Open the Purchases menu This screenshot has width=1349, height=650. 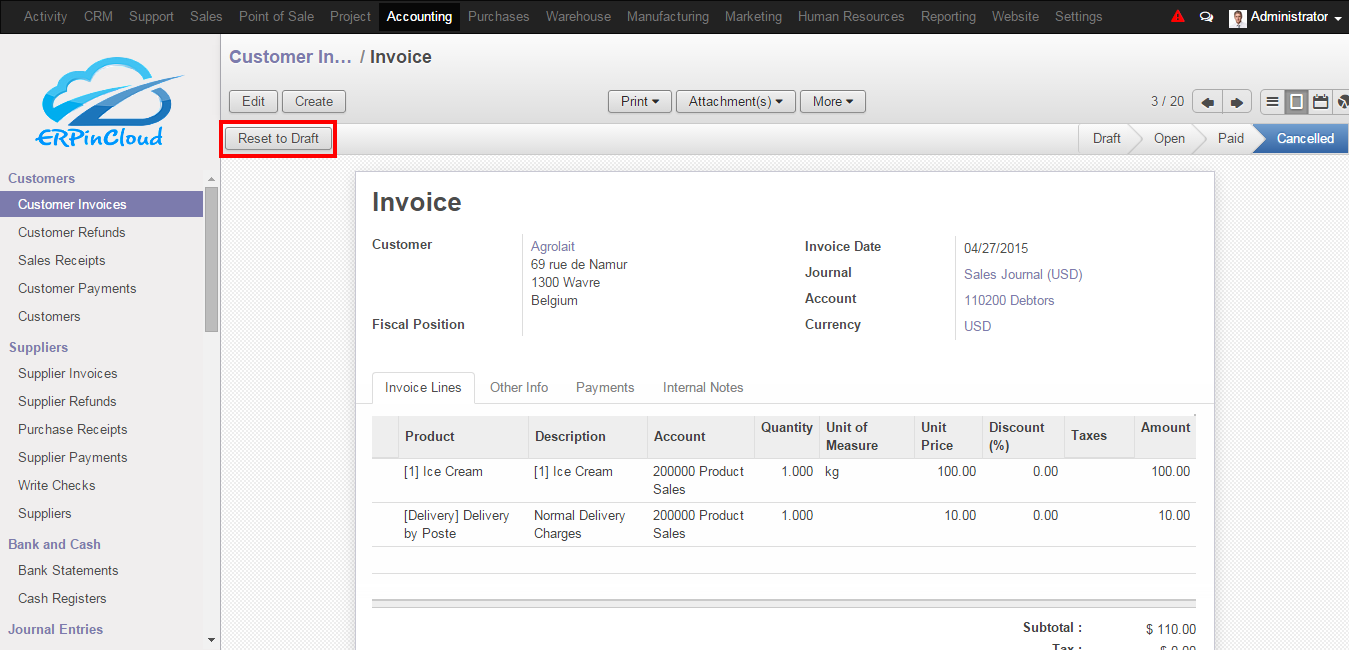coord(499,17)
